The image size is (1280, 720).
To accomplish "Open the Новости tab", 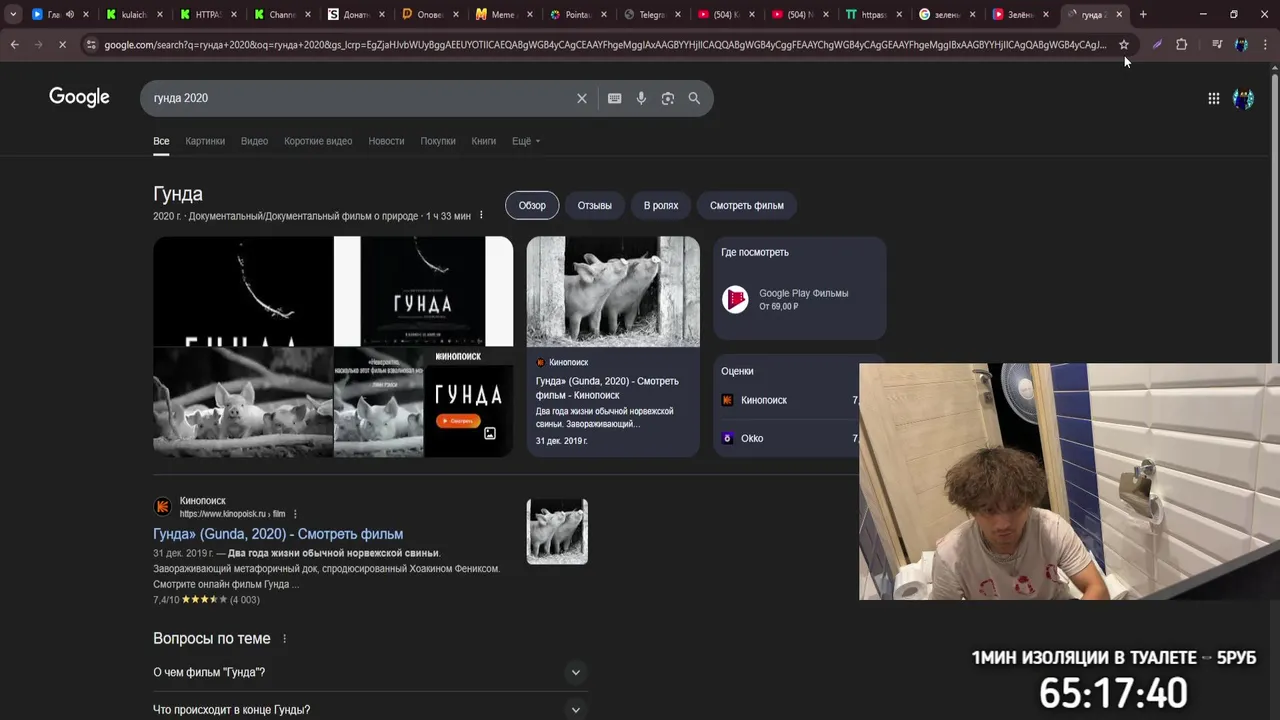I will click(x=386, y=141).
